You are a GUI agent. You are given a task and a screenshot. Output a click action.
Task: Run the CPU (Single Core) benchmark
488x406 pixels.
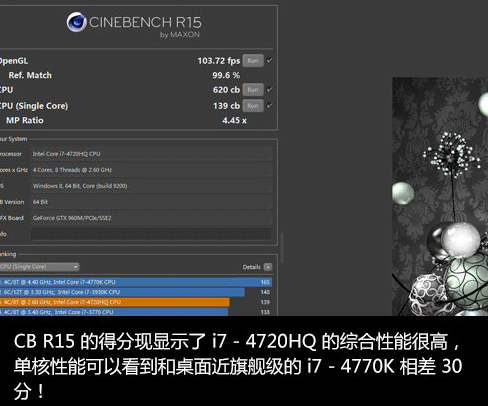click(x=253, y=106)
